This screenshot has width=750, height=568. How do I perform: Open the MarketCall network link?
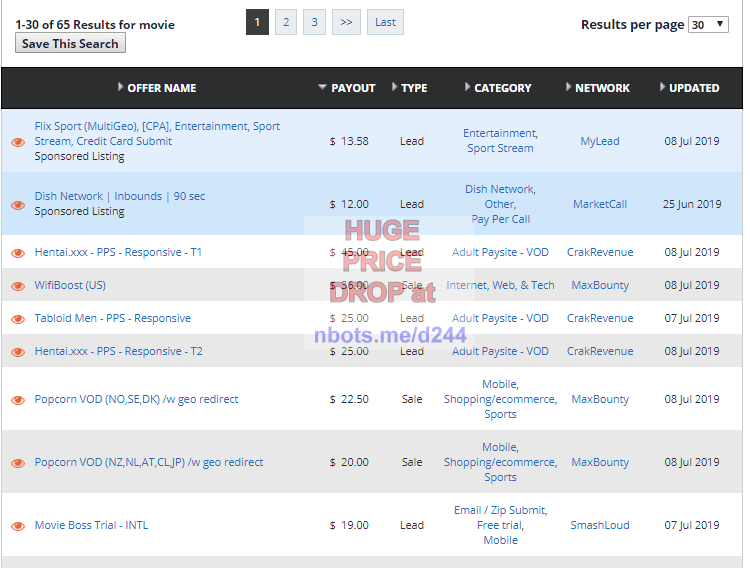pyautogui.click(x=600, y=204)
